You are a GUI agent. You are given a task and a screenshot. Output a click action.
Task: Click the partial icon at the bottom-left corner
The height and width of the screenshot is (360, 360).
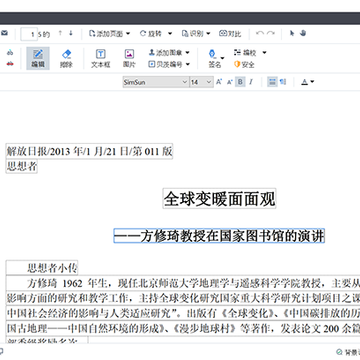(1, 351)
